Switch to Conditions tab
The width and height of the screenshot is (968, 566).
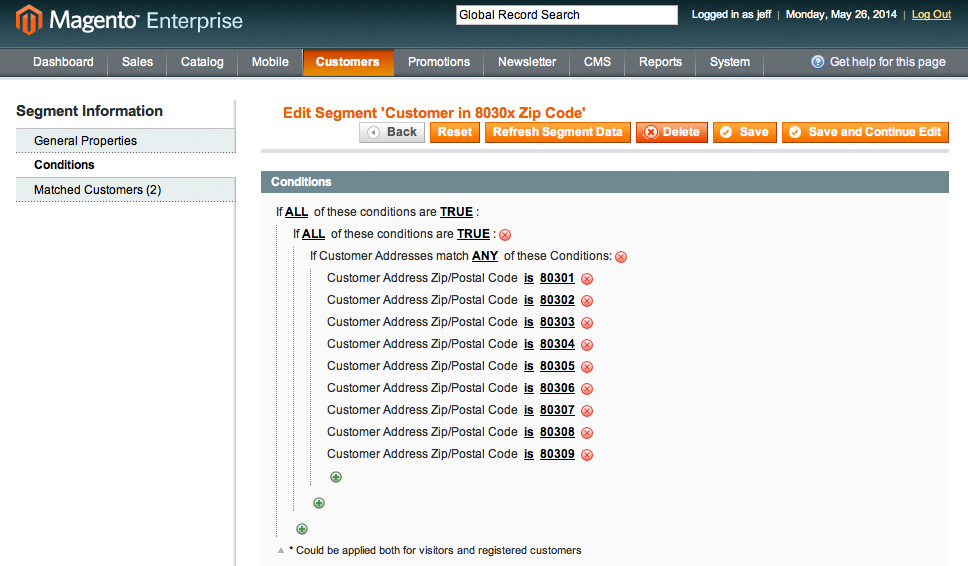click(126, 165)
